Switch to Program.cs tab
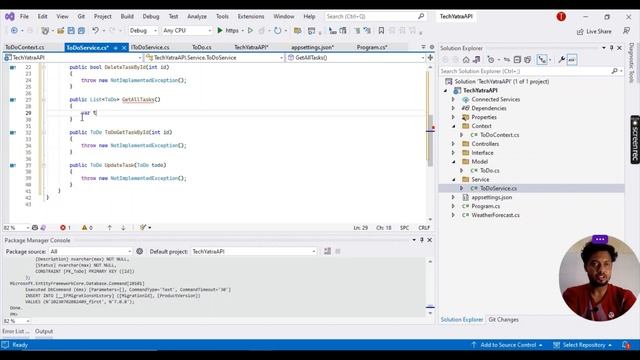 pyautogui.click(x=372, y=48)
